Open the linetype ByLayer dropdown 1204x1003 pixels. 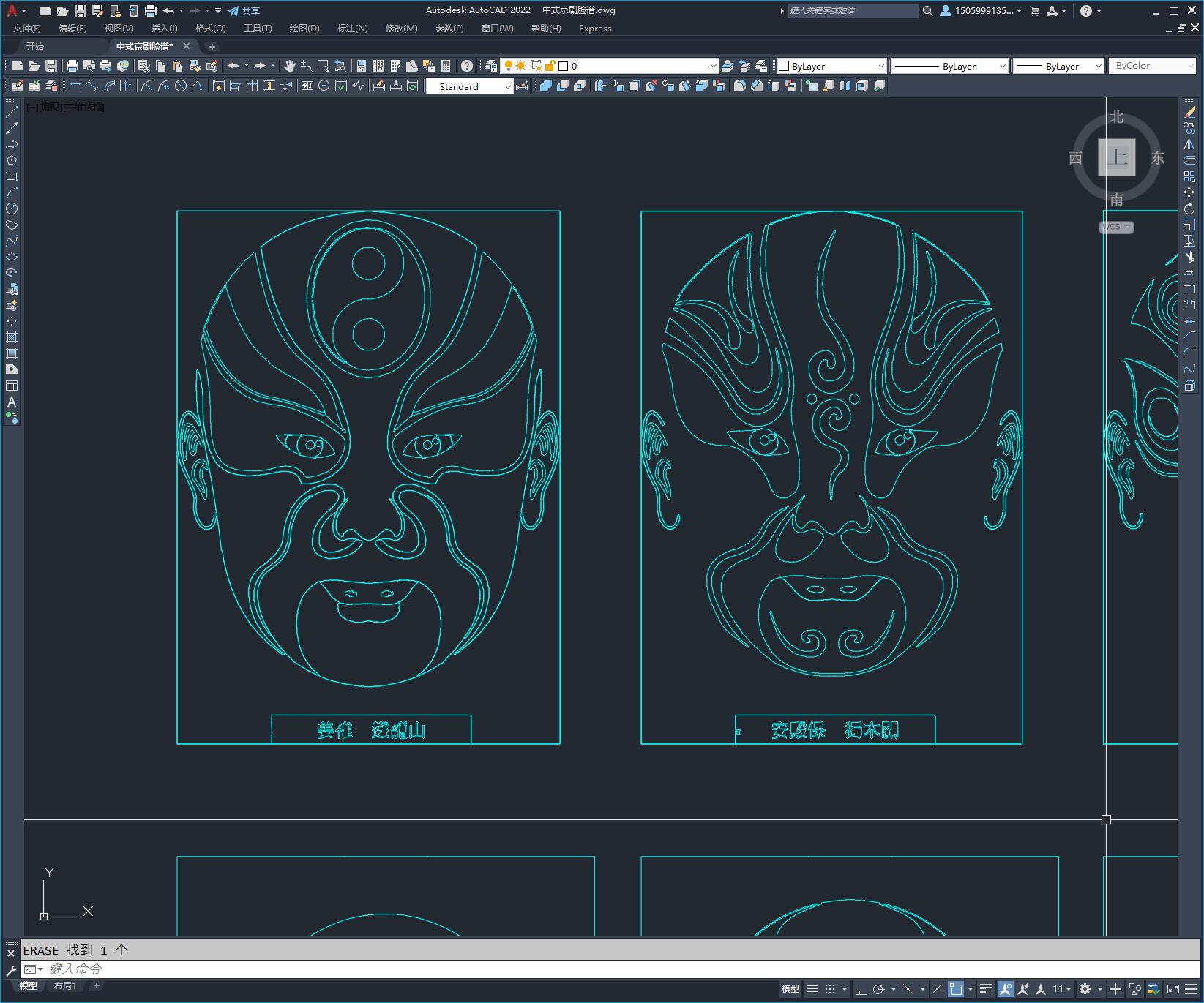point(1002,66)
